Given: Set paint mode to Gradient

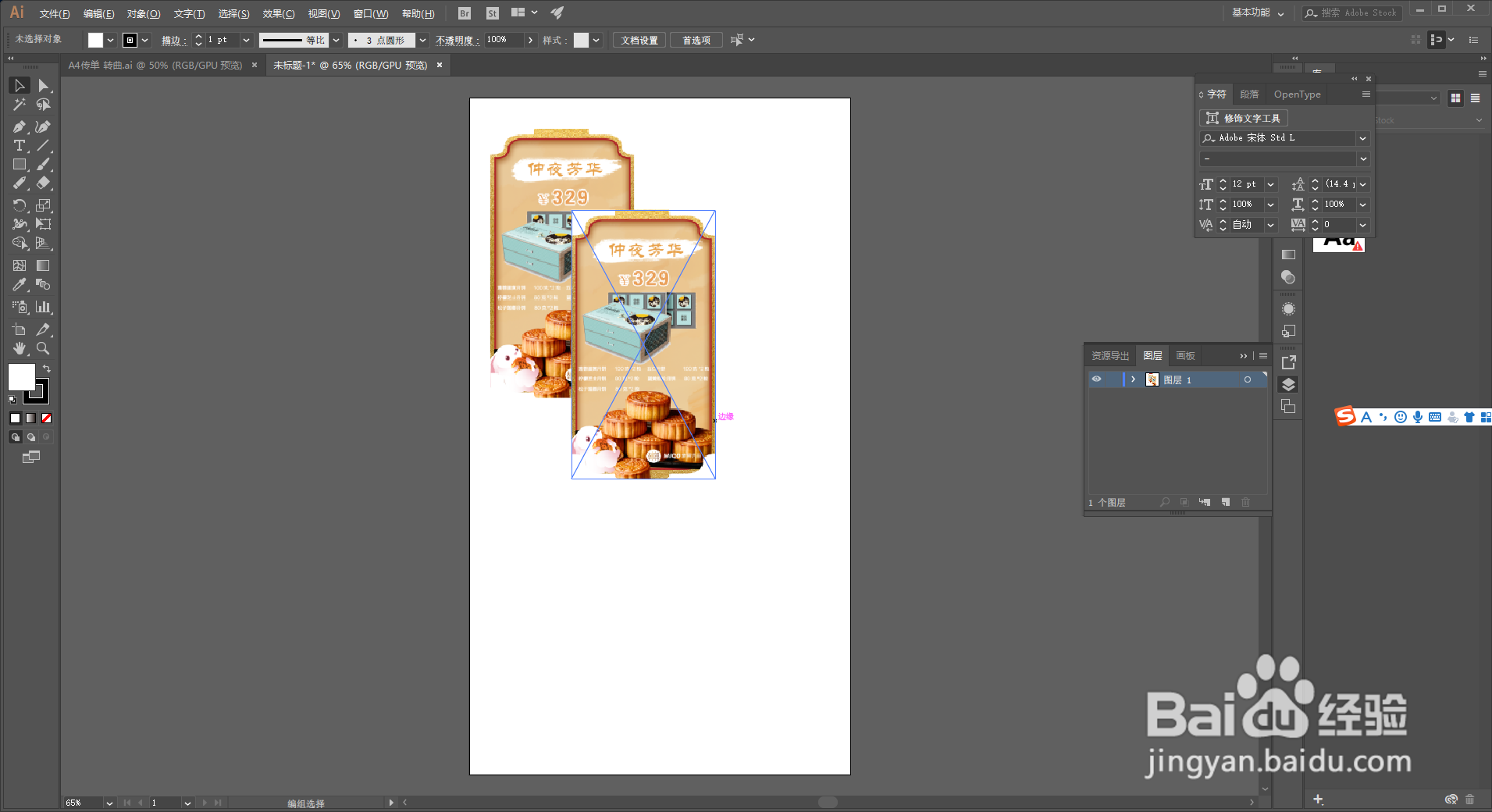Looking at the screenshot, I should pos(30,418).
